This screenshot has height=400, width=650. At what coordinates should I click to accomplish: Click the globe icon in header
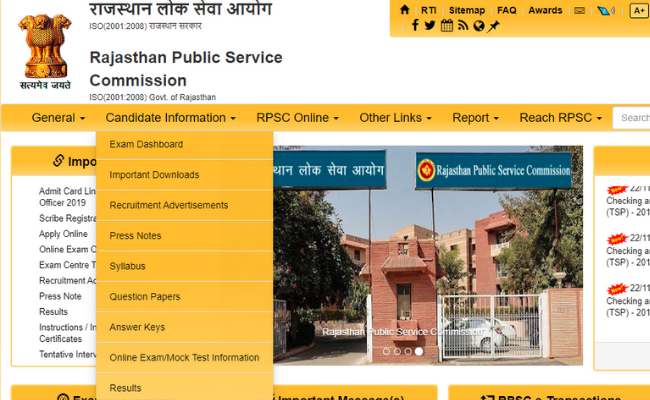coord(479,26)
